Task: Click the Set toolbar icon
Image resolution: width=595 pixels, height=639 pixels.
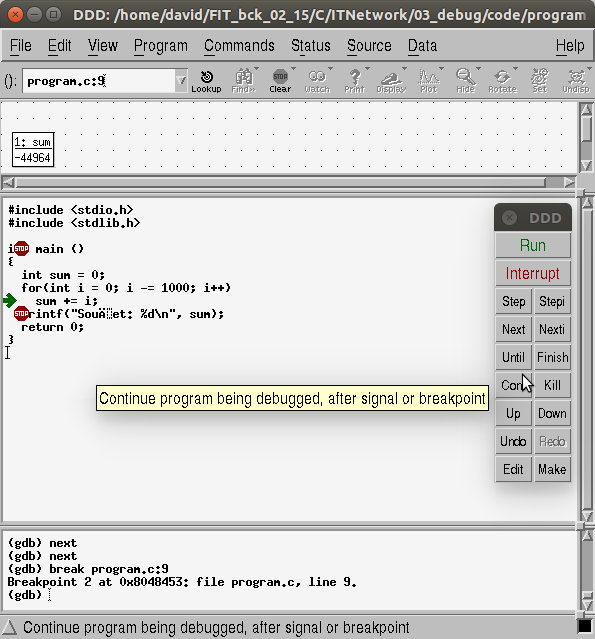Action: tap(540, 81)
